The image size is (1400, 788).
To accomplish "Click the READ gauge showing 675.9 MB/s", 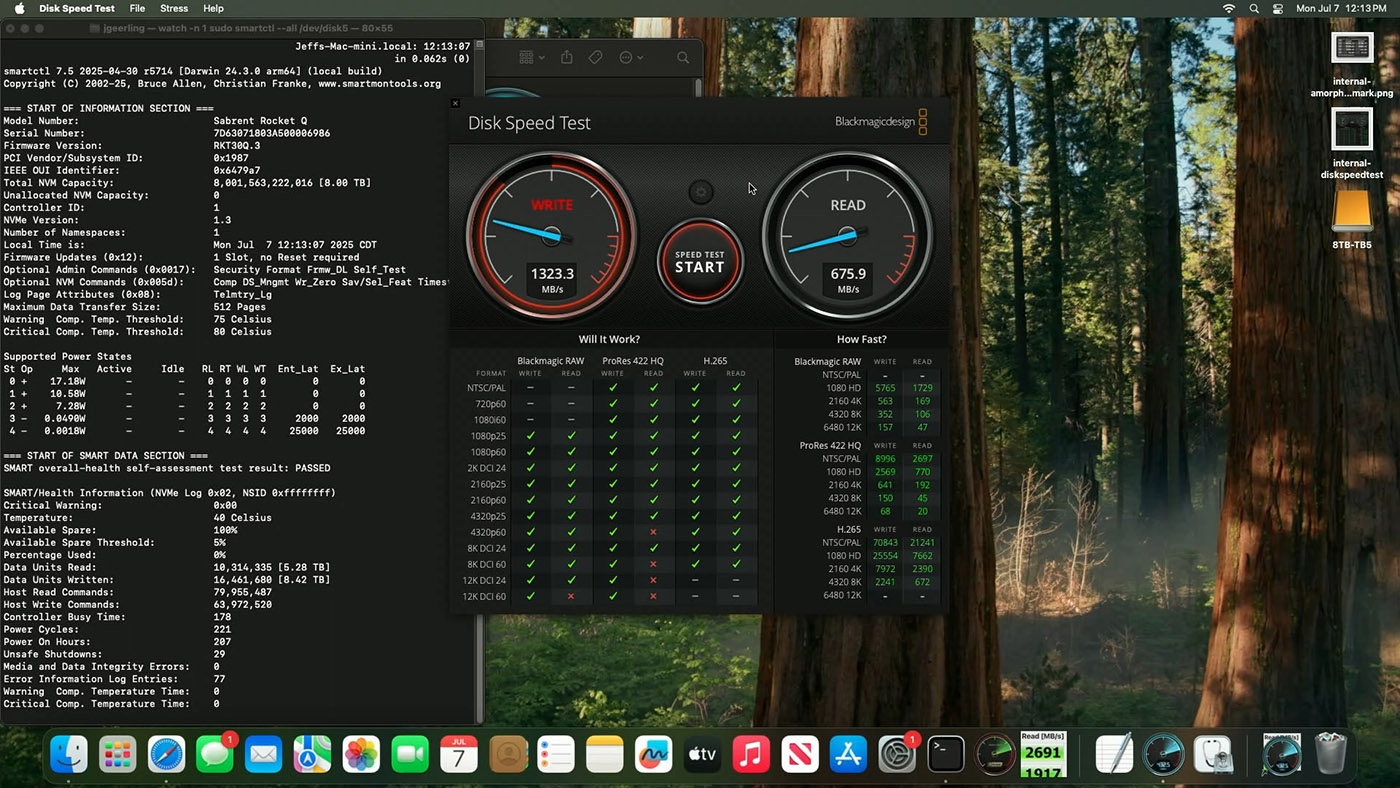I will coord(848,236).
